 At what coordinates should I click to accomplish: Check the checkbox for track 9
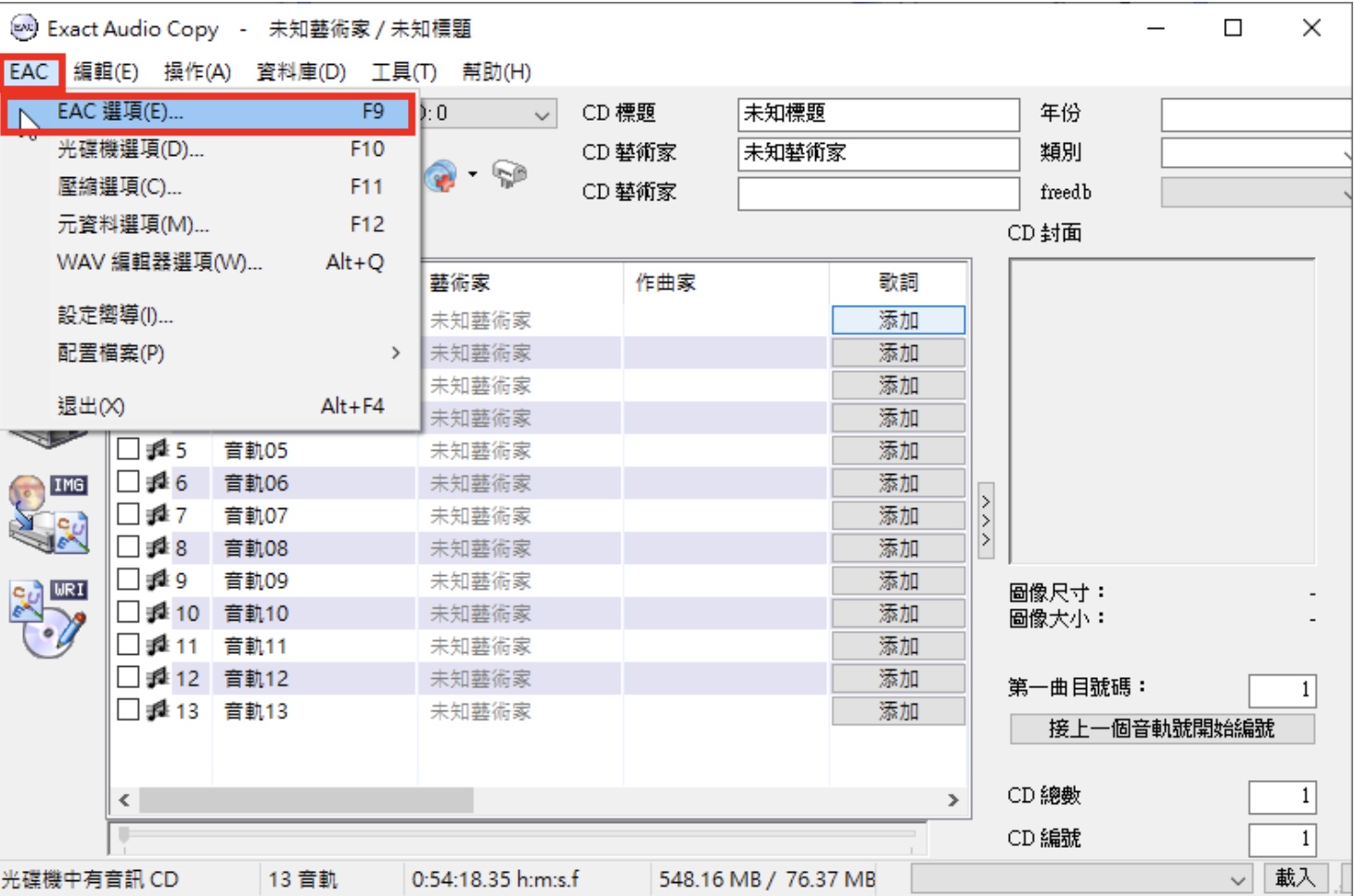point(128,580)
